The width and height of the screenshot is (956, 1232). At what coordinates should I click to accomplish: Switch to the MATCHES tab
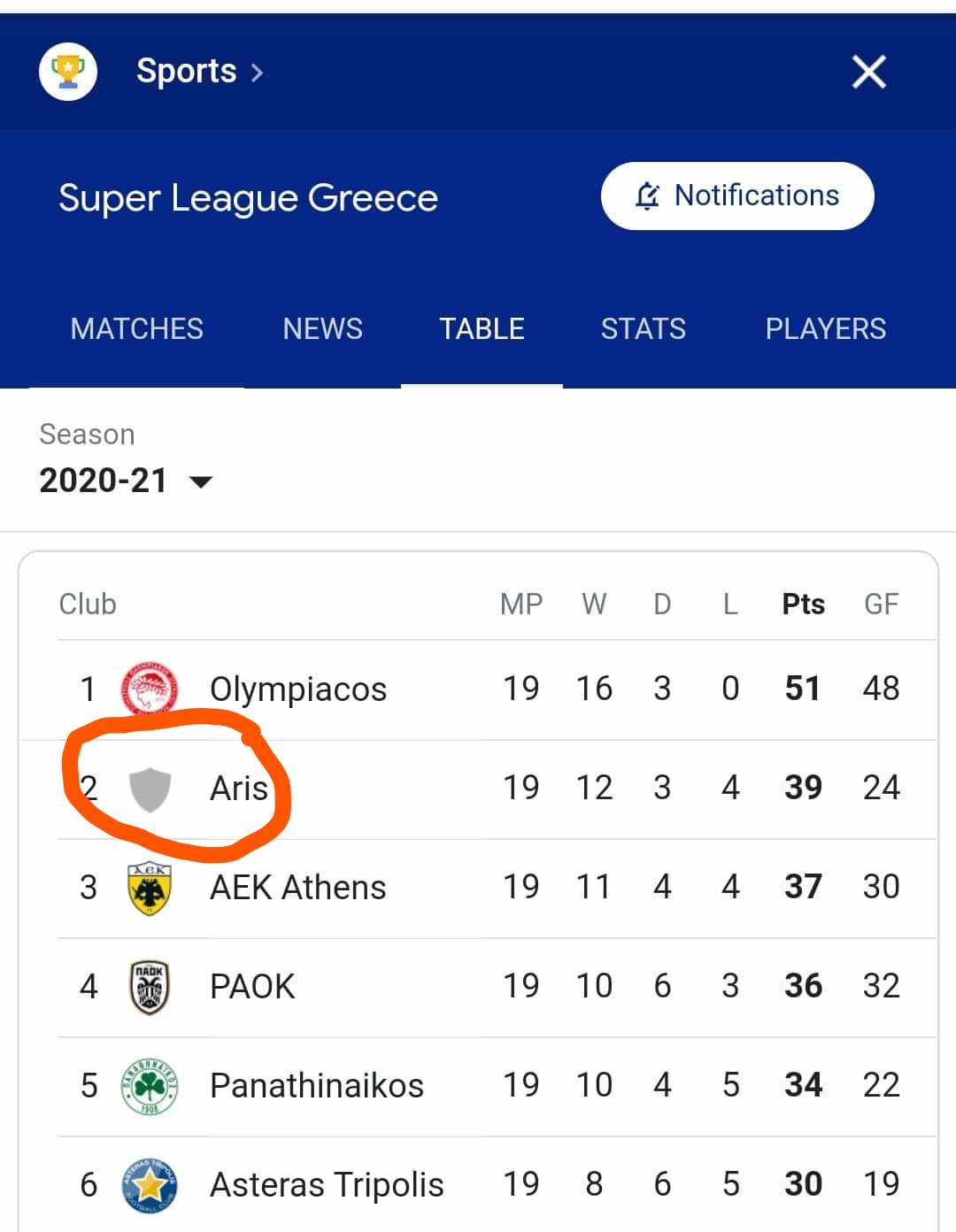pos(137,328)
